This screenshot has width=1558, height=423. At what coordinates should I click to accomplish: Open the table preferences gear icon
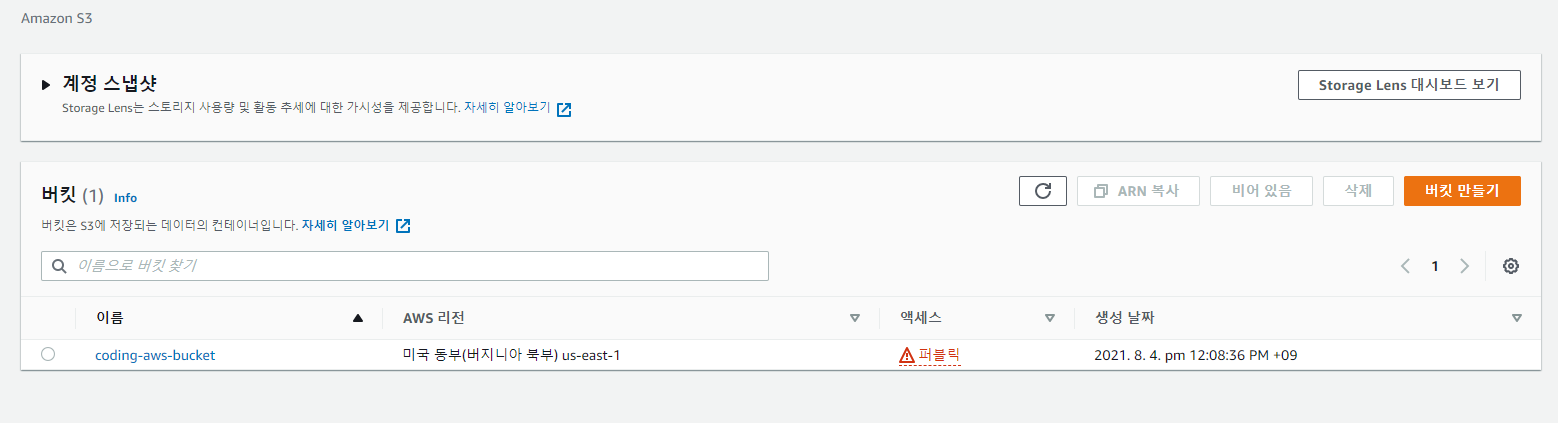click(x=1511, y=266)
